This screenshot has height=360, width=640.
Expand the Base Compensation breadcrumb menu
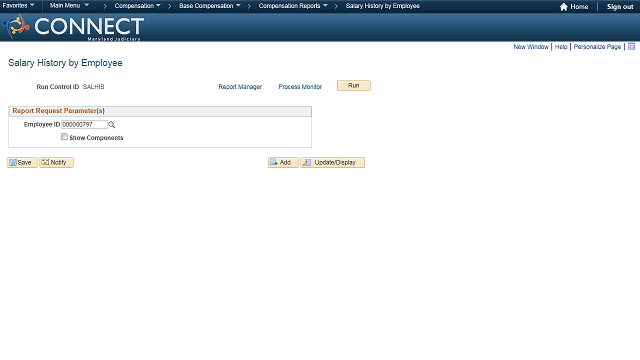tap(210, 6)
